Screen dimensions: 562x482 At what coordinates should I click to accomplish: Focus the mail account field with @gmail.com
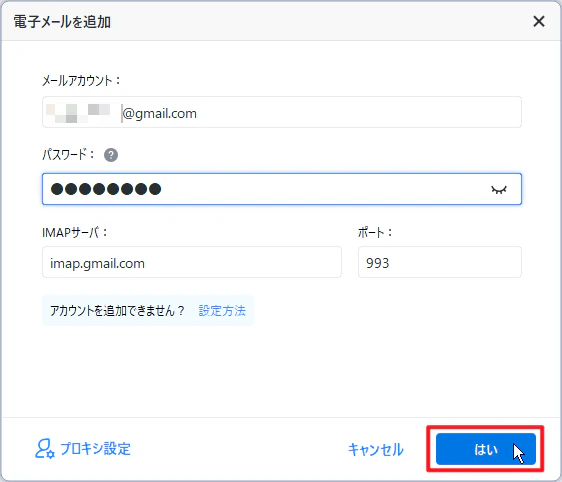click(282, 112)
